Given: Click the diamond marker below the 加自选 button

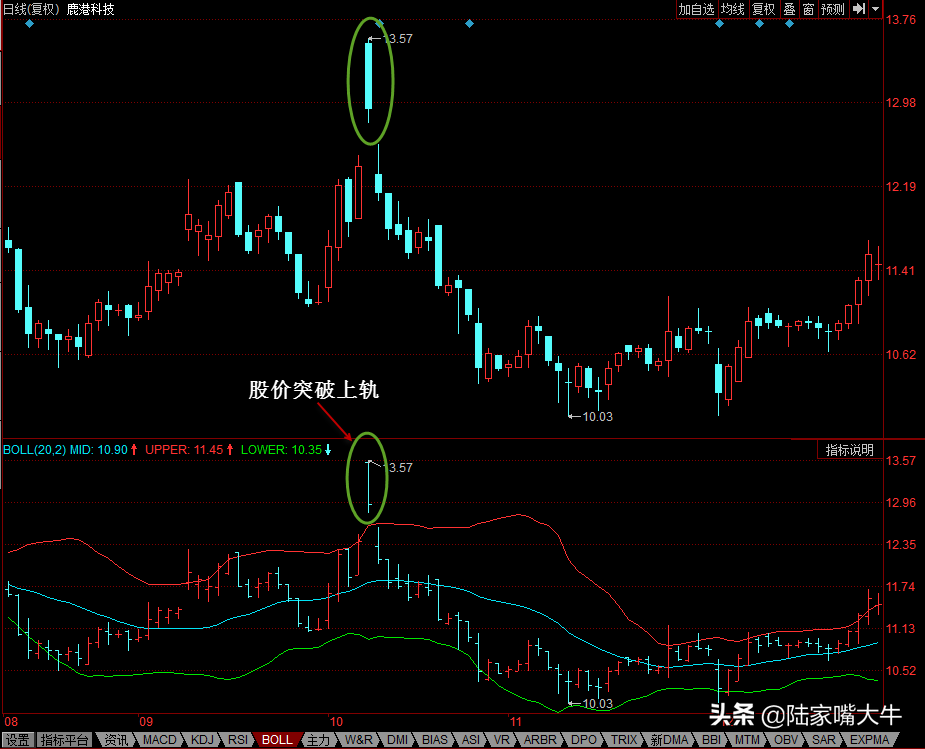Looking at the screenshot, I should (x=719, y=24).
